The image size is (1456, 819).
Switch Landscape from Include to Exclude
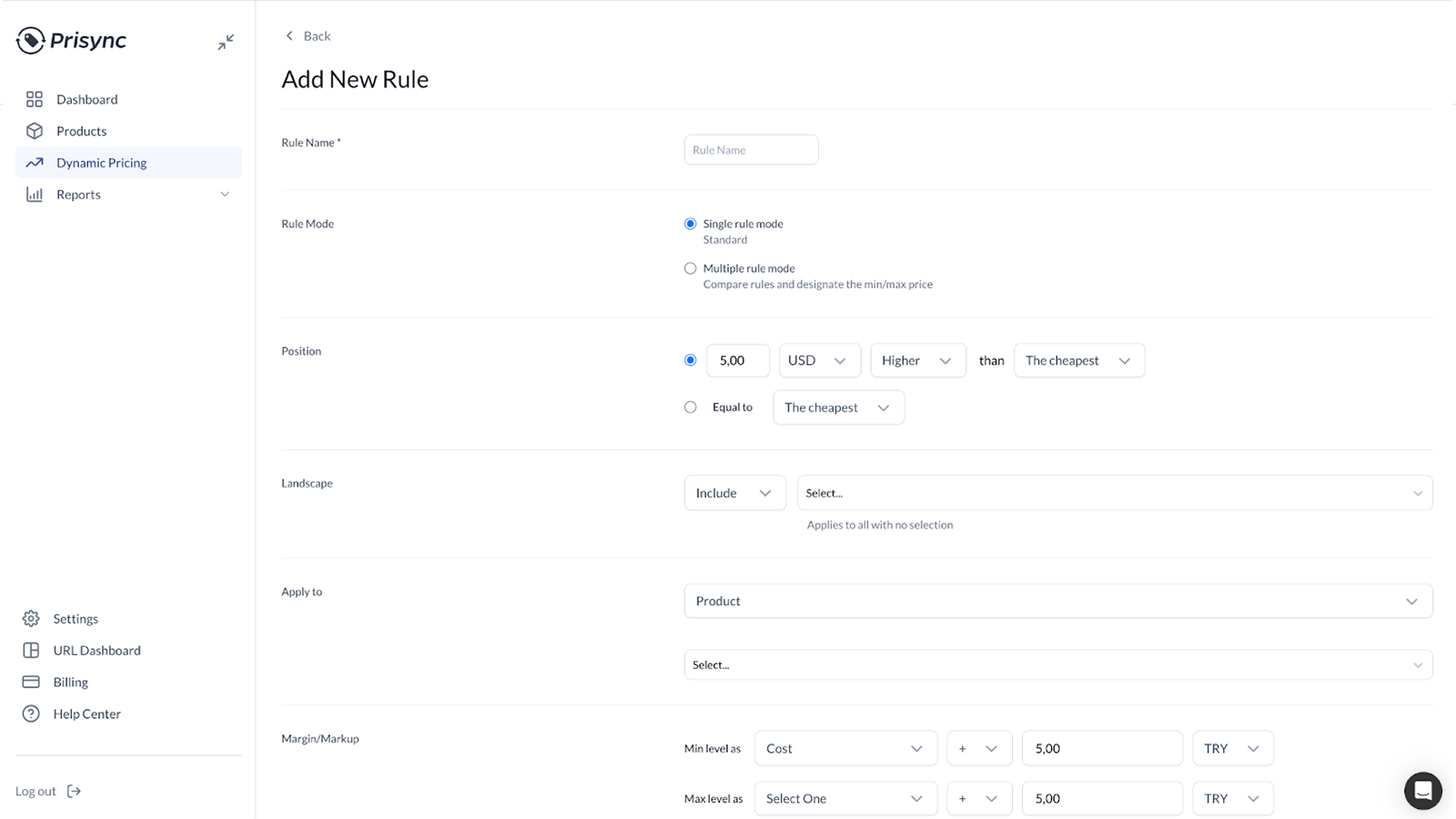coord(733,492)
